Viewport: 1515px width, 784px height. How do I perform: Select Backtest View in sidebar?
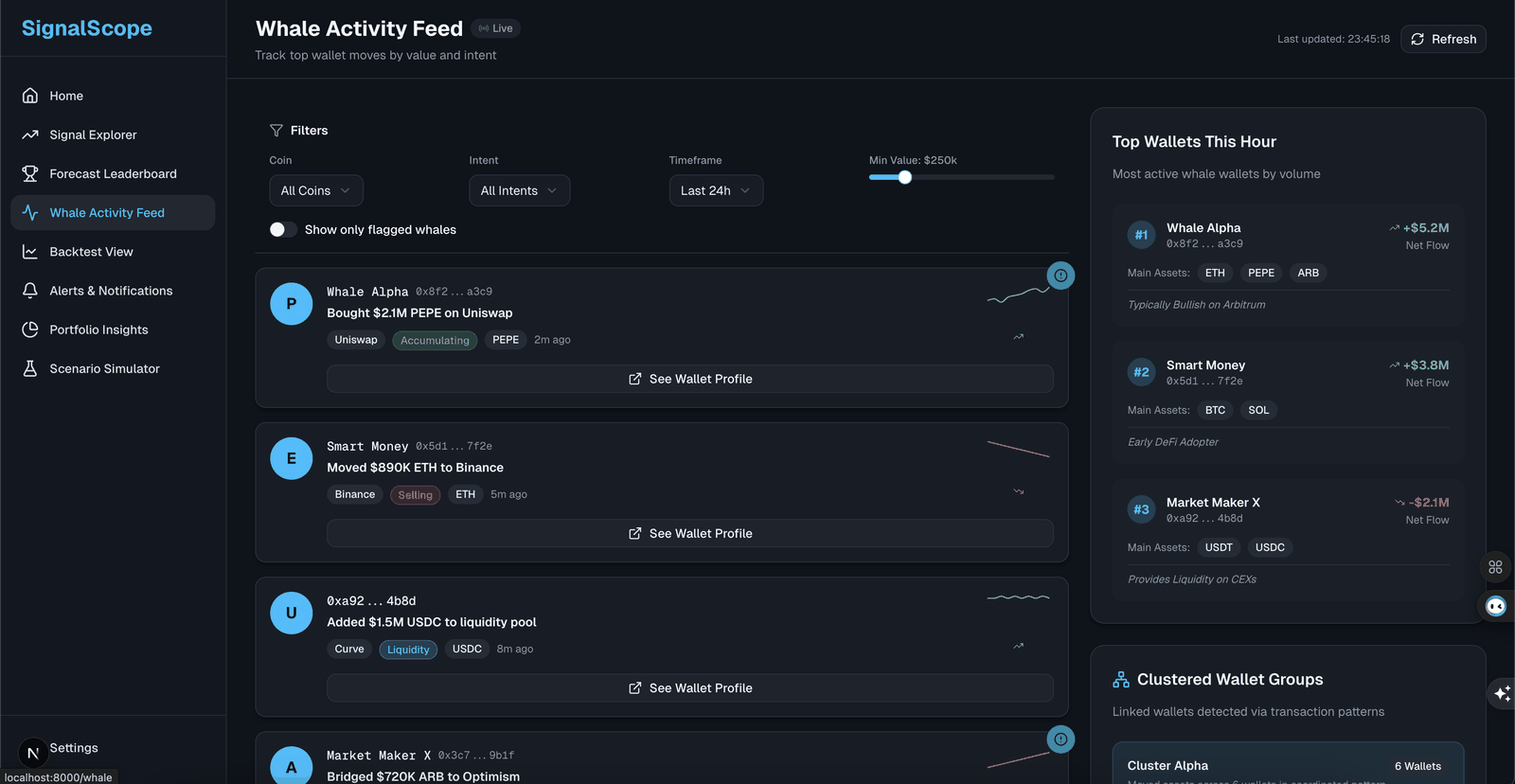point(113,252)
